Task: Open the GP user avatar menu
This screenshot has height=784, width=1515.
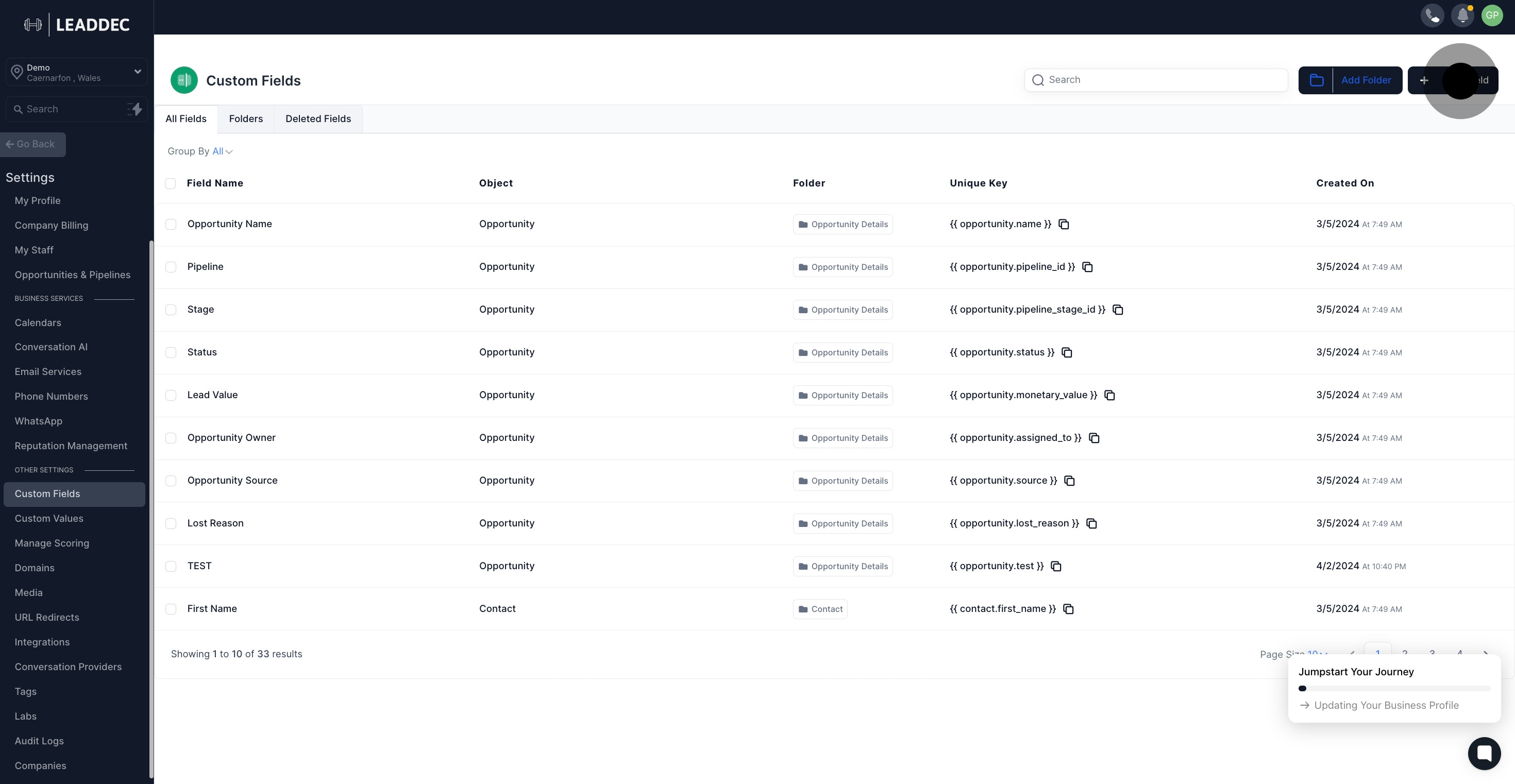Action: (1492, 15)
